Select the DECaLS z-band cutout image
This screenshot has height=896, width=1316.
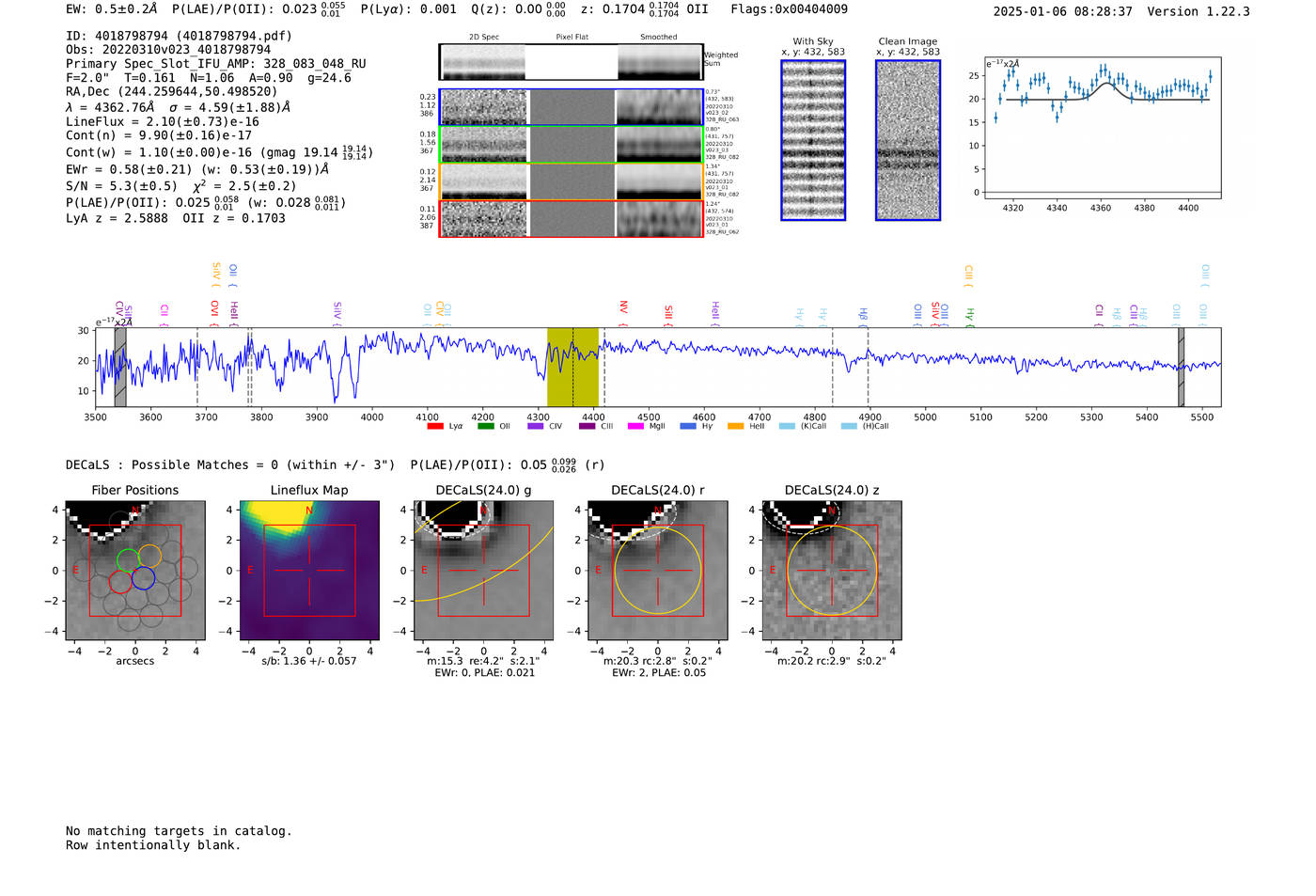point(832,570)
